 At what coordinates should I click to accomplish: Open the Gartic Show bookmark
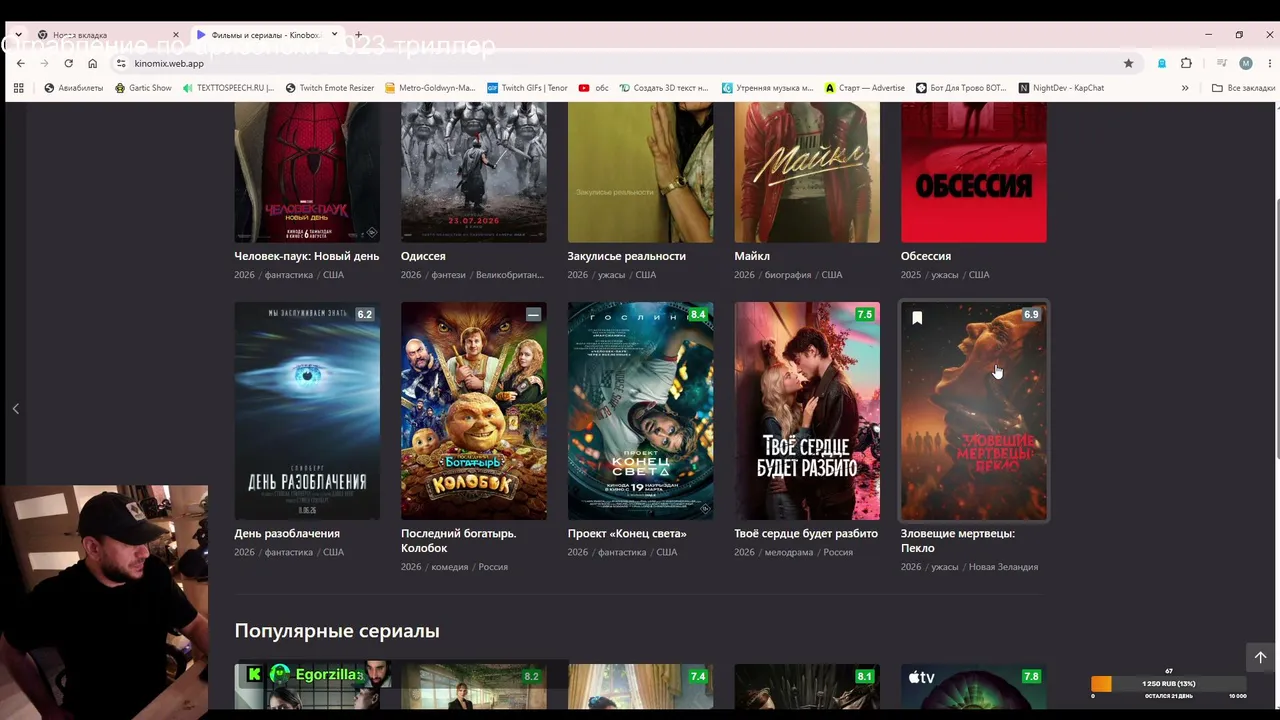click(143, 88)
